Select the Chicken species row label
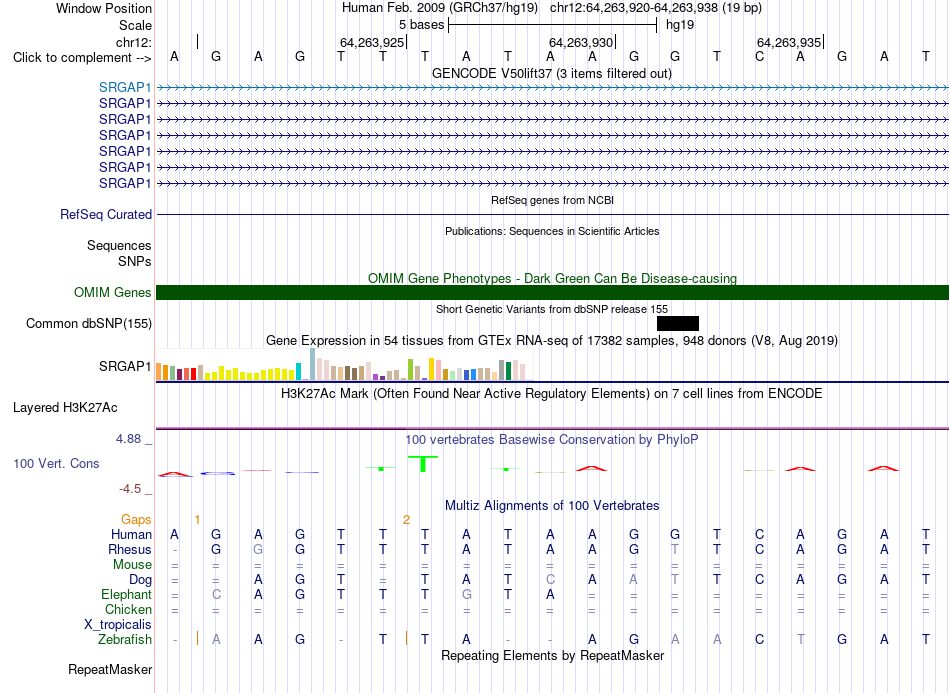This screenshot has width=950, height=693. (128, 609)
